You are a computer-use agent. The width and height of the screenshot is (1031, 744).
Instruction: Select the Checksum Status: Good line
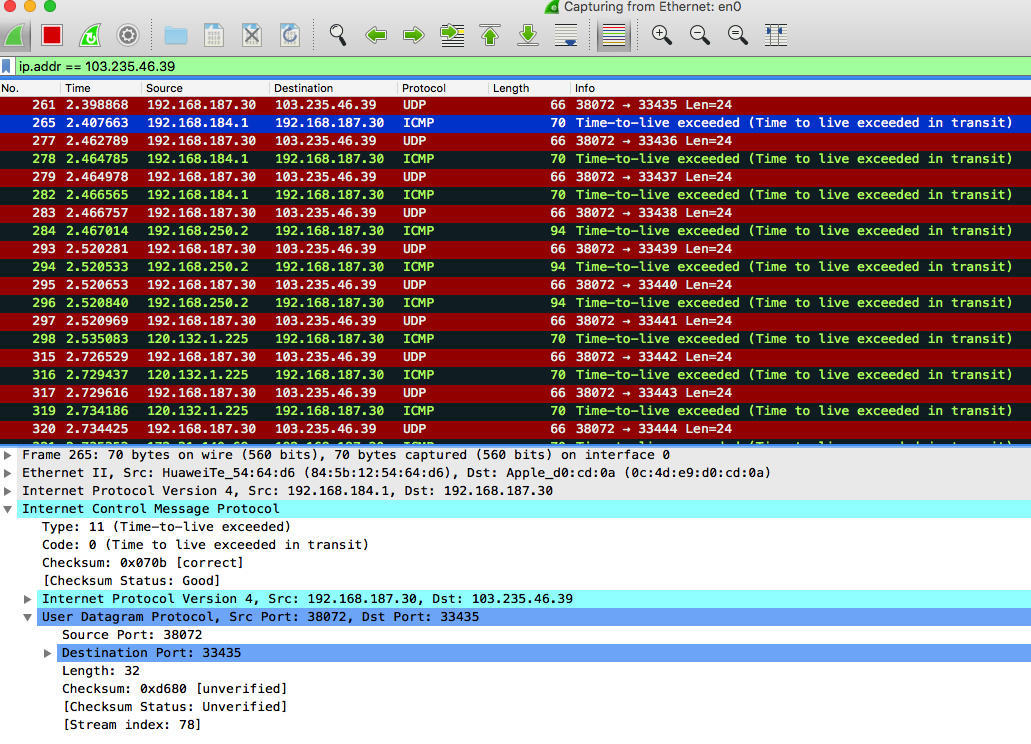pos(131,581)
